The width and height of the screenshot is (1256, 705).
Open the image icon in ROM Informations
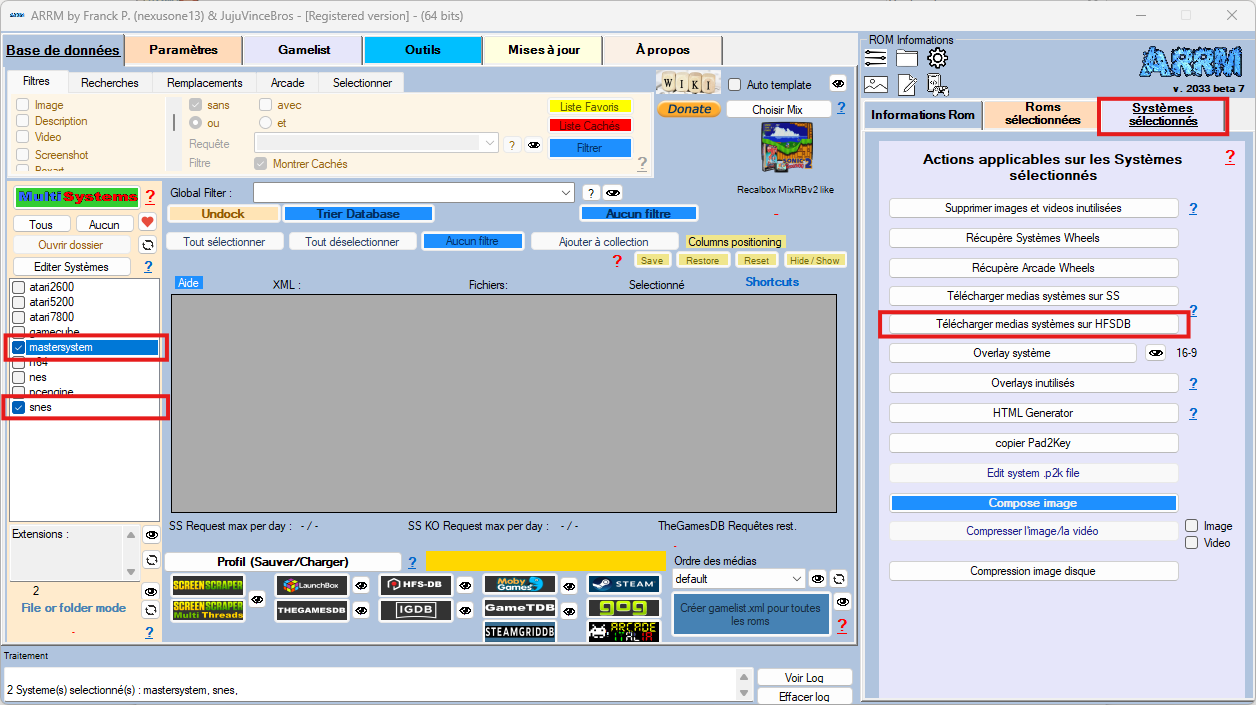(x=876, y=85)
